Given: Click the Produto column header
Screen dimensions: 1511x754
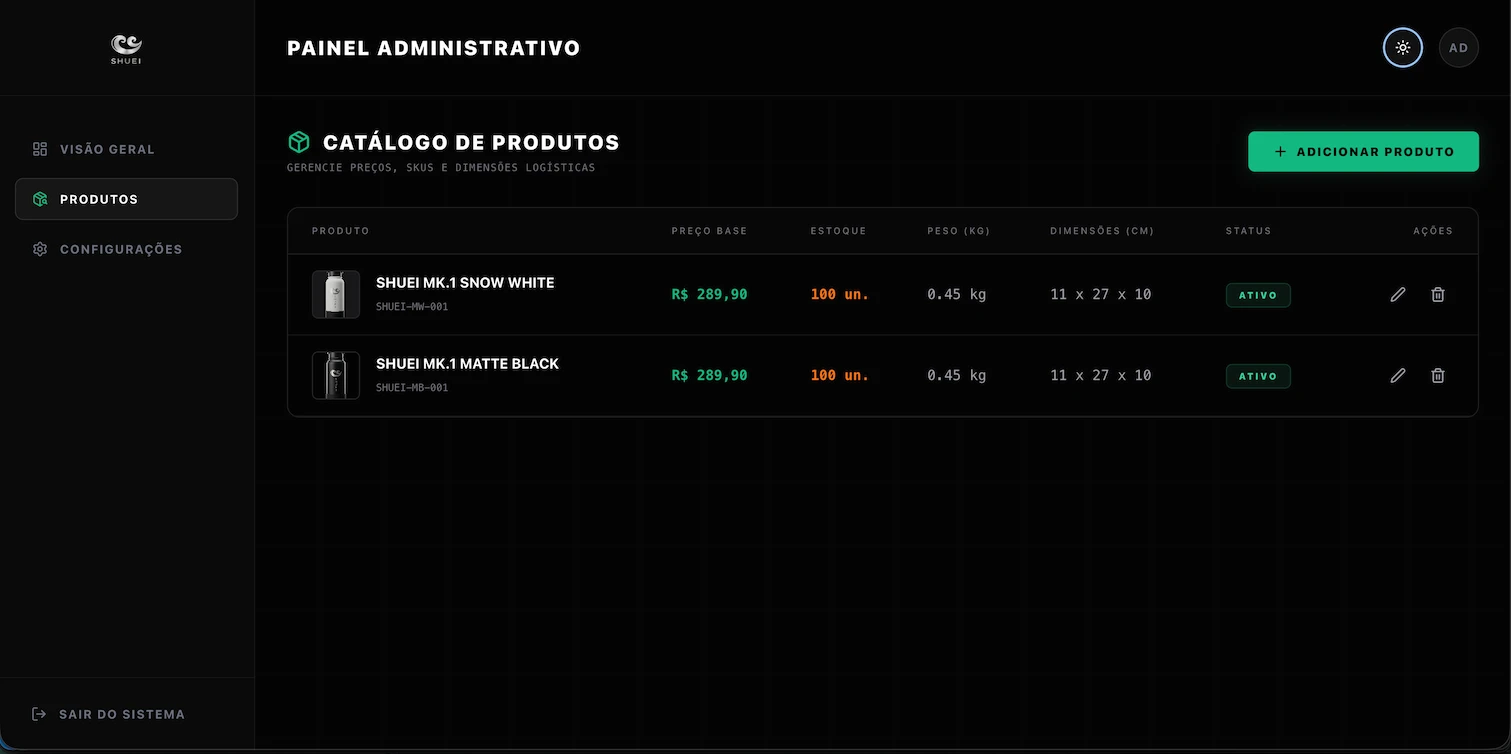Looking at the screenshot, I should coord(341,231).
